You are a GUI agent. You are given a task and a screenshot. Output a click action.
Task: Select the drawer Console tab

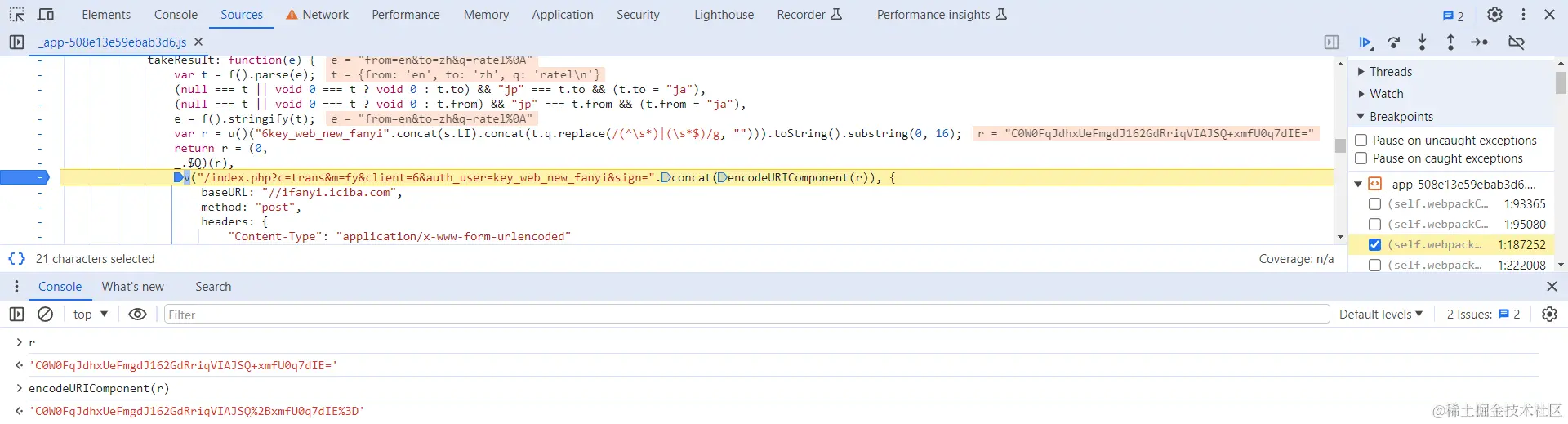pyautogui.click(x=60, y=287)
